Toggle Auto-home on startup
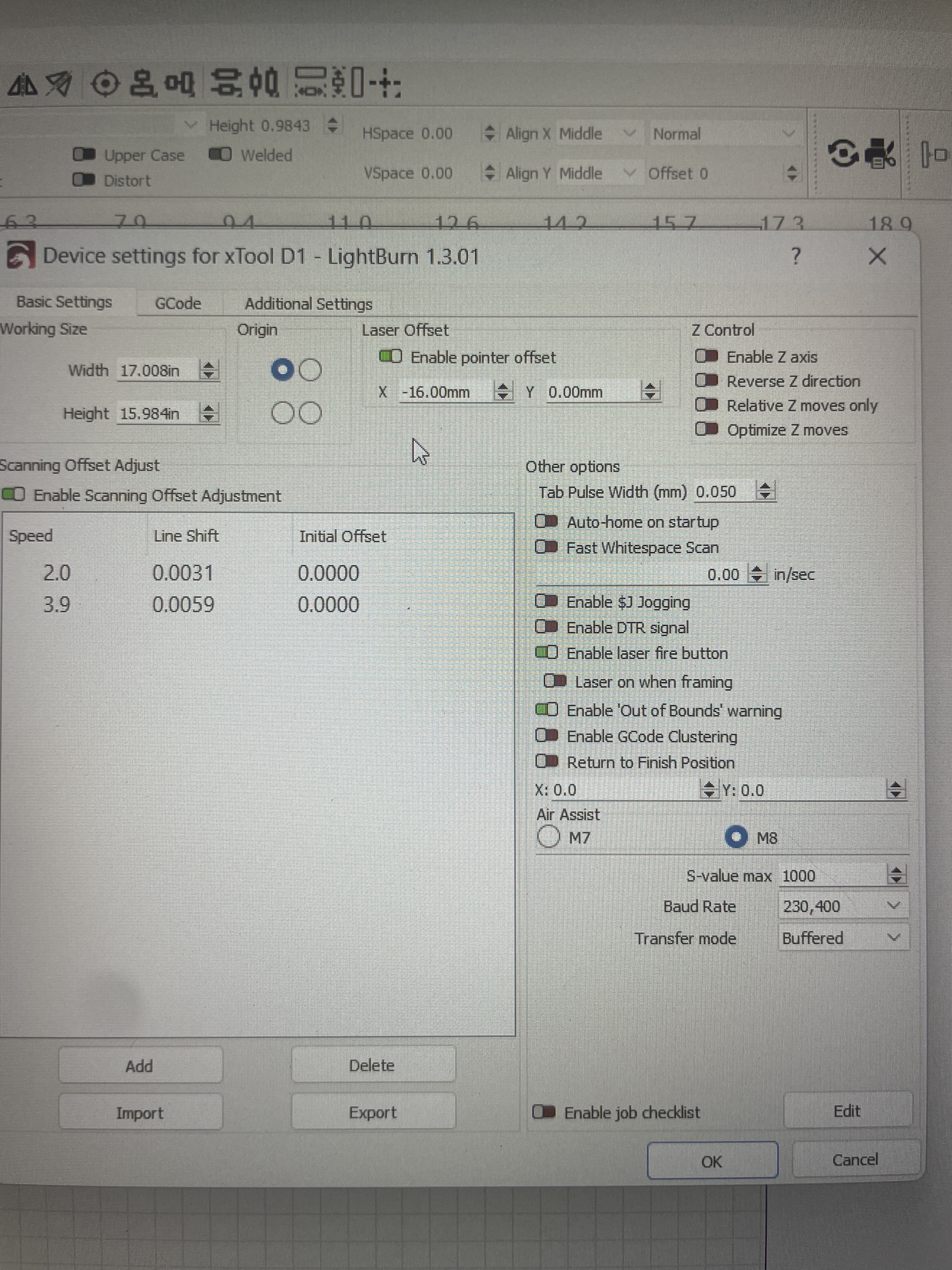The height and width of the screenshot is (1270, 952). 546,522
